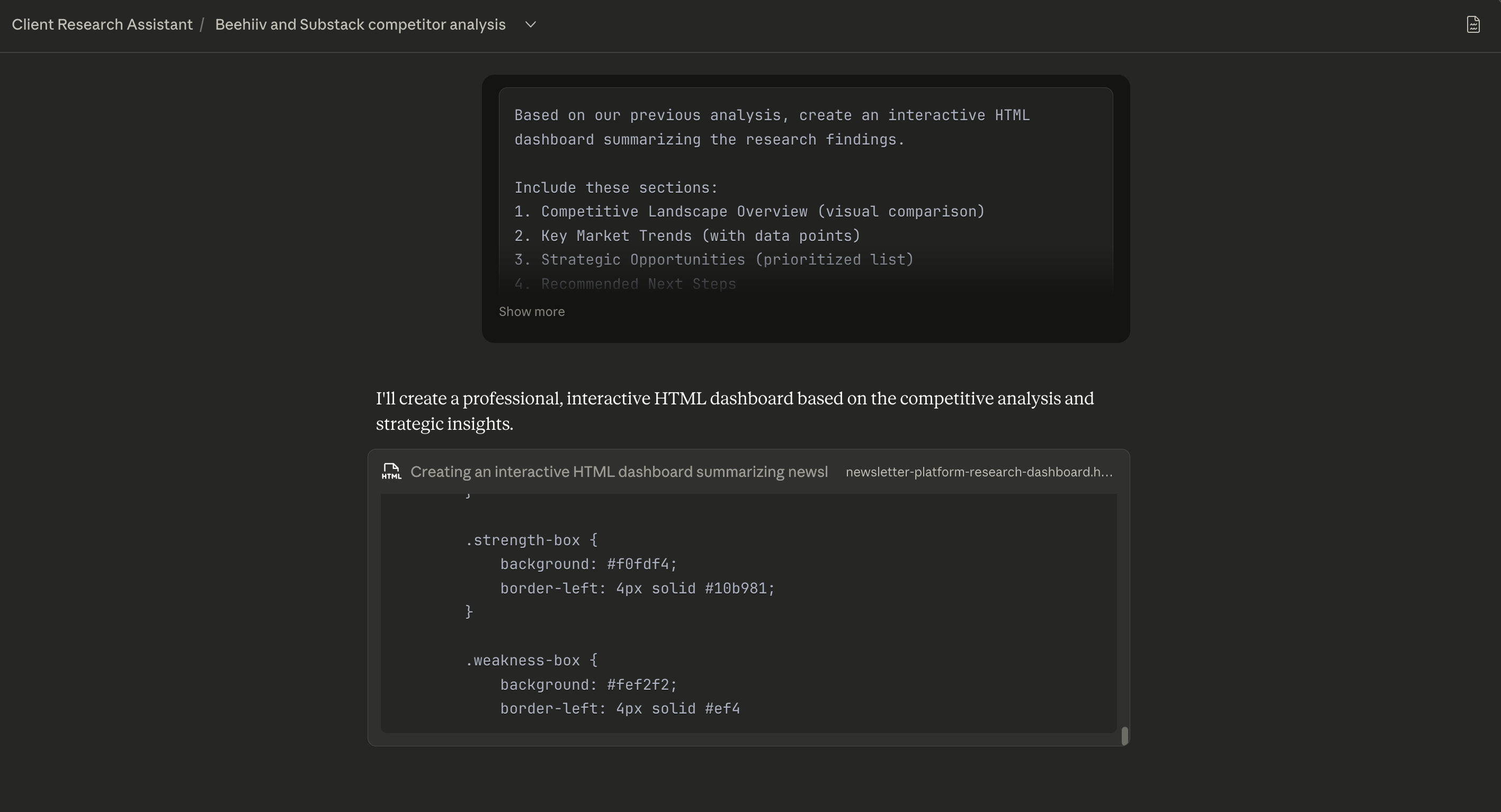Click the newsletter-platform-research-dashboard filename
This screenshot has height=812, width=1501.
[x=979, y=472]
